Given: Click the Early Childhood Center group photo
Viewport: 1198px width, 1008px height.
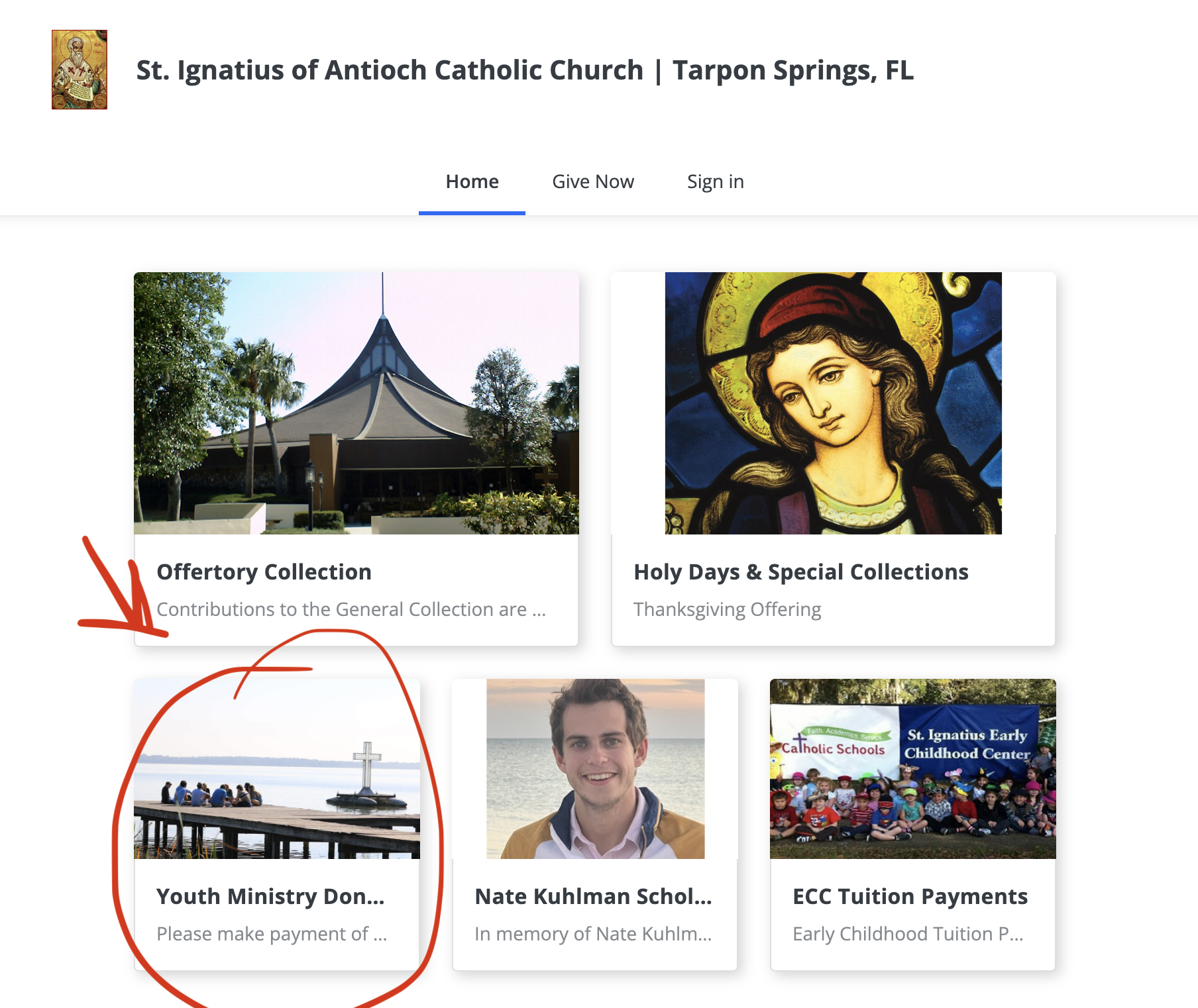Looking at the screenshot, I should 912,770.
